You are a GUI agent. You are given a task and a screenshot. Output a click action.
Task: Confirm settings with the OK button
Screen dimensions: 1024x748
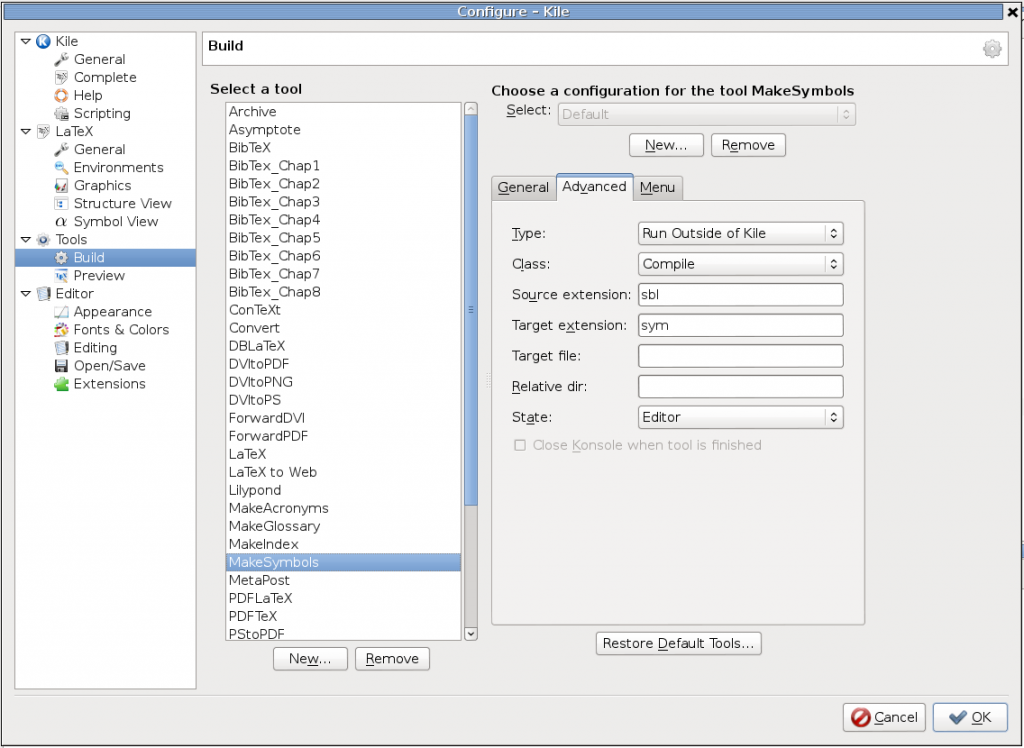pos(970,717)
